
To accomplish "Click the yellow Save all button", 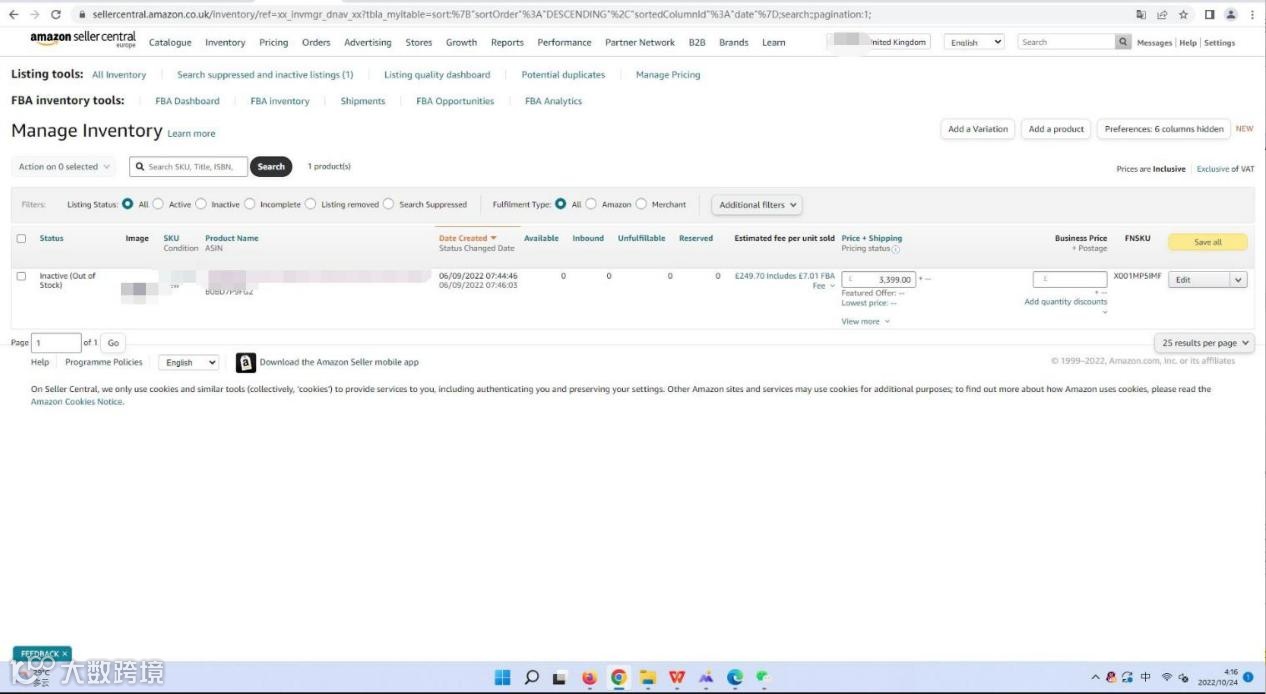I will click(x=1208, y=242).
